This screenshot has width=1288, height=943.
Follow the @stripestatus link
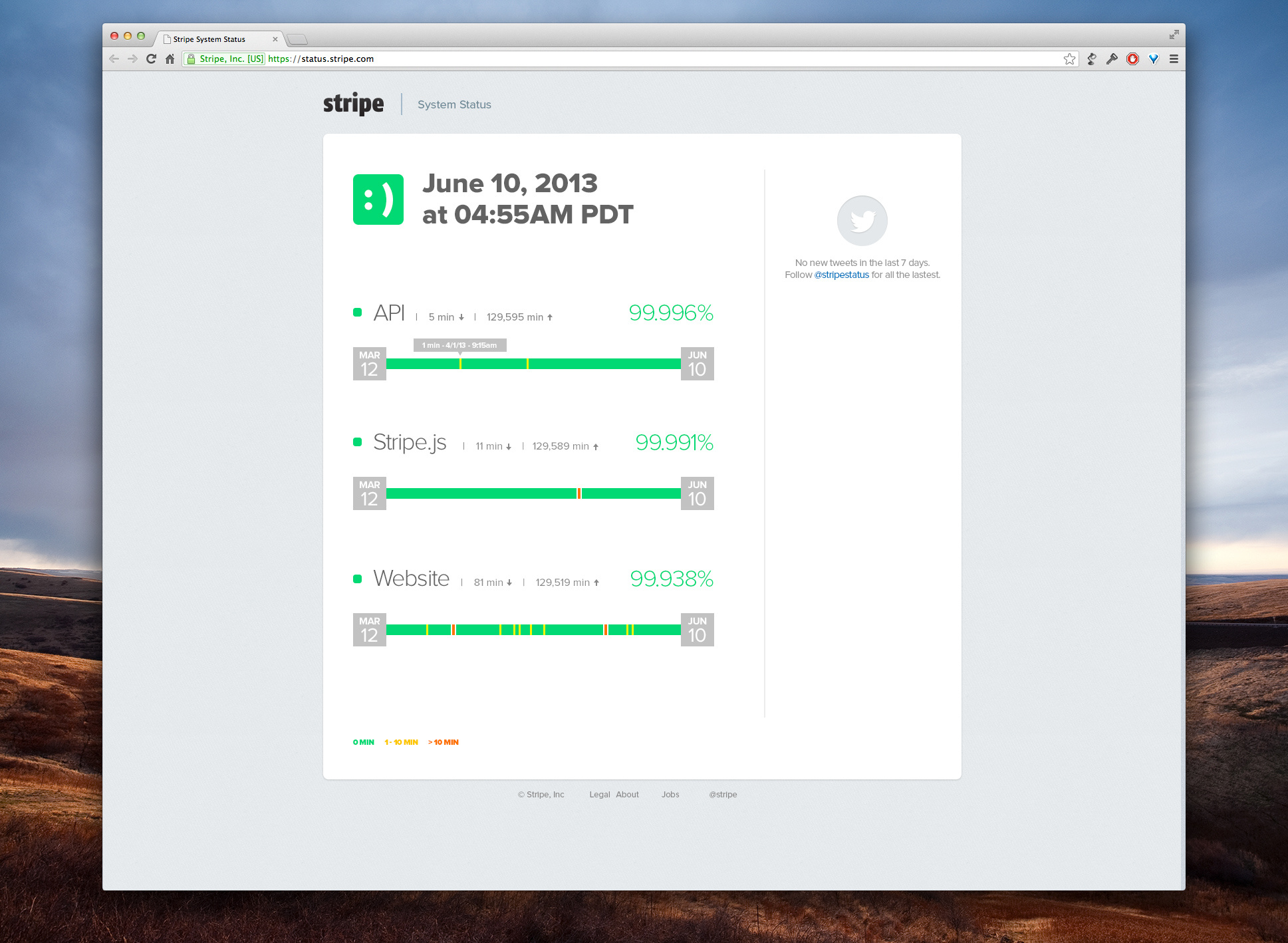click(842, 274)
